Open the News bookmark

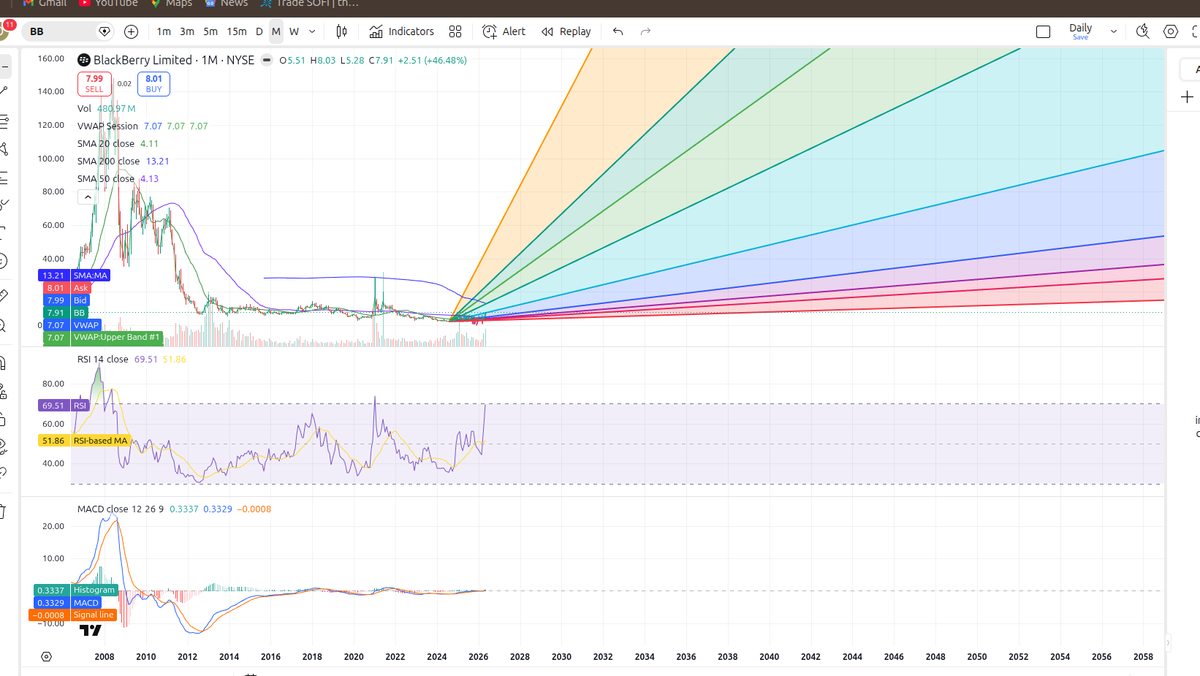(226, 4)
